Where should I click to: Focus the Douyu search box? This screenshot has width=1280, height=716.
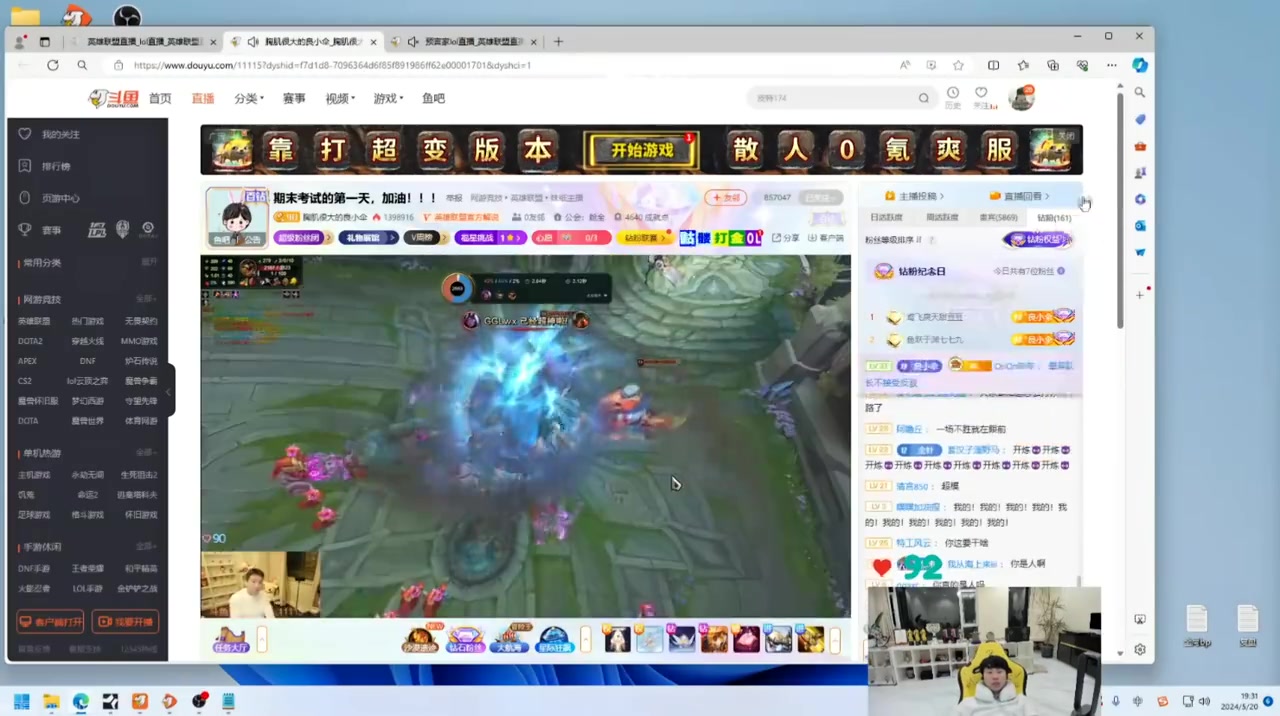click(833, 98)
